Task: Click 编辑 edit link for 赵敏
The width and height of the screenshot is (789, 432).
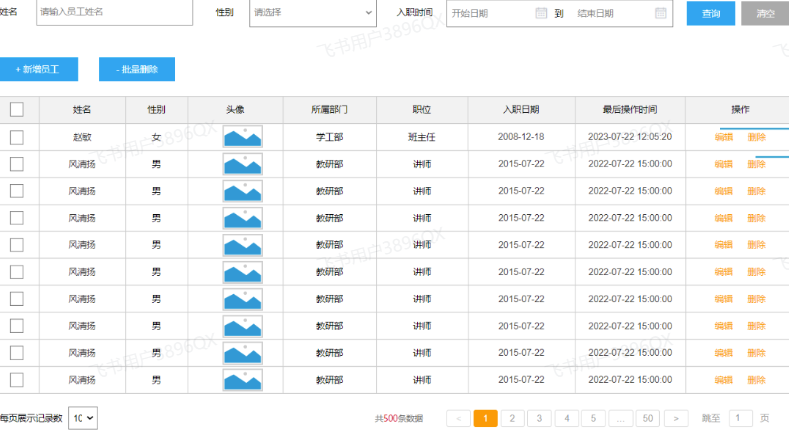Action: point(724,137)
